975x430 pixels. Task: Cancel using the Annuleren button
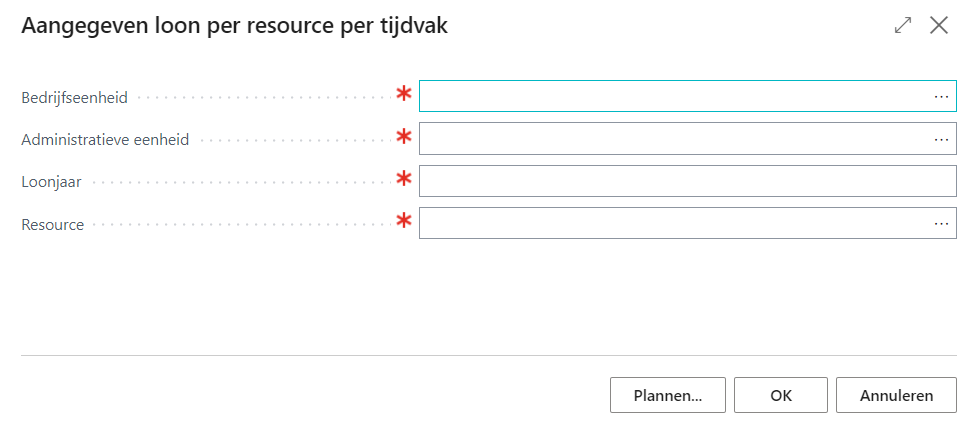click(x=896, y=395)
